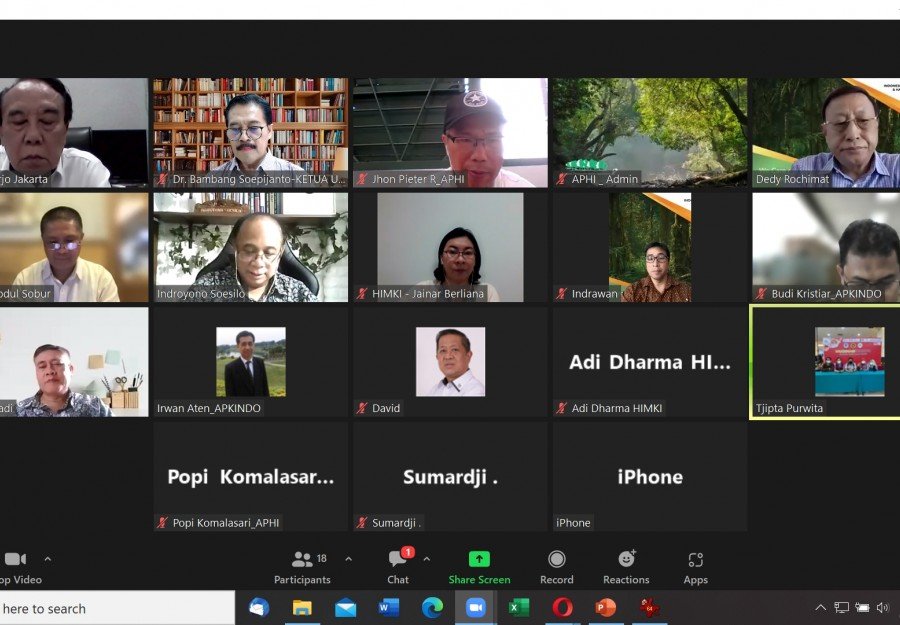900x625 pixels.
Task: Open the Mail app from the taskbar
Action: point(346,607)
